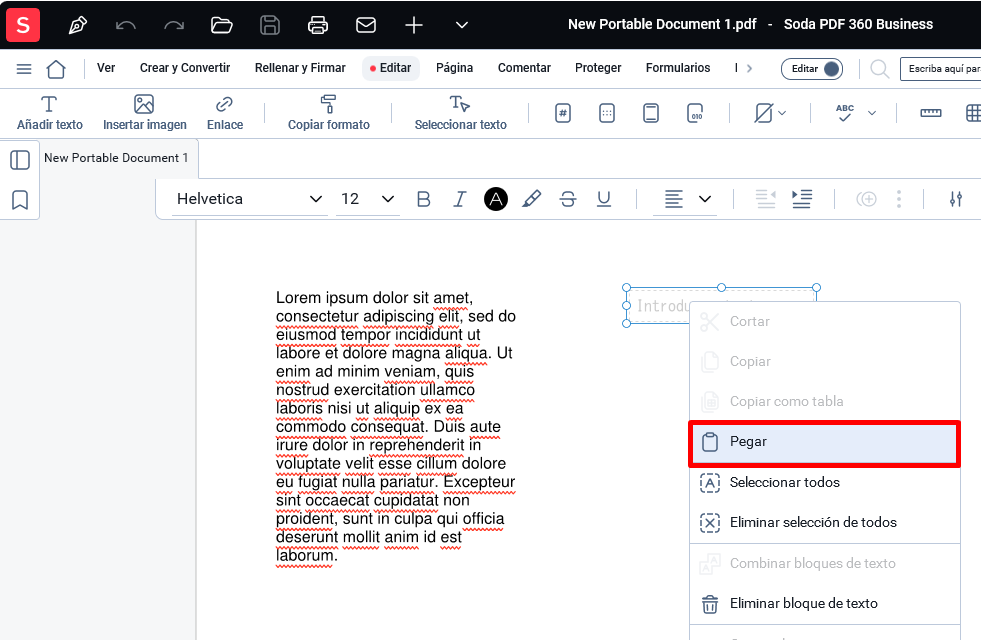Image resolution: width=981 pixels, height=640 pixels.
Task: Focus the Escriba aquí search field
Action: click(940, 69)
